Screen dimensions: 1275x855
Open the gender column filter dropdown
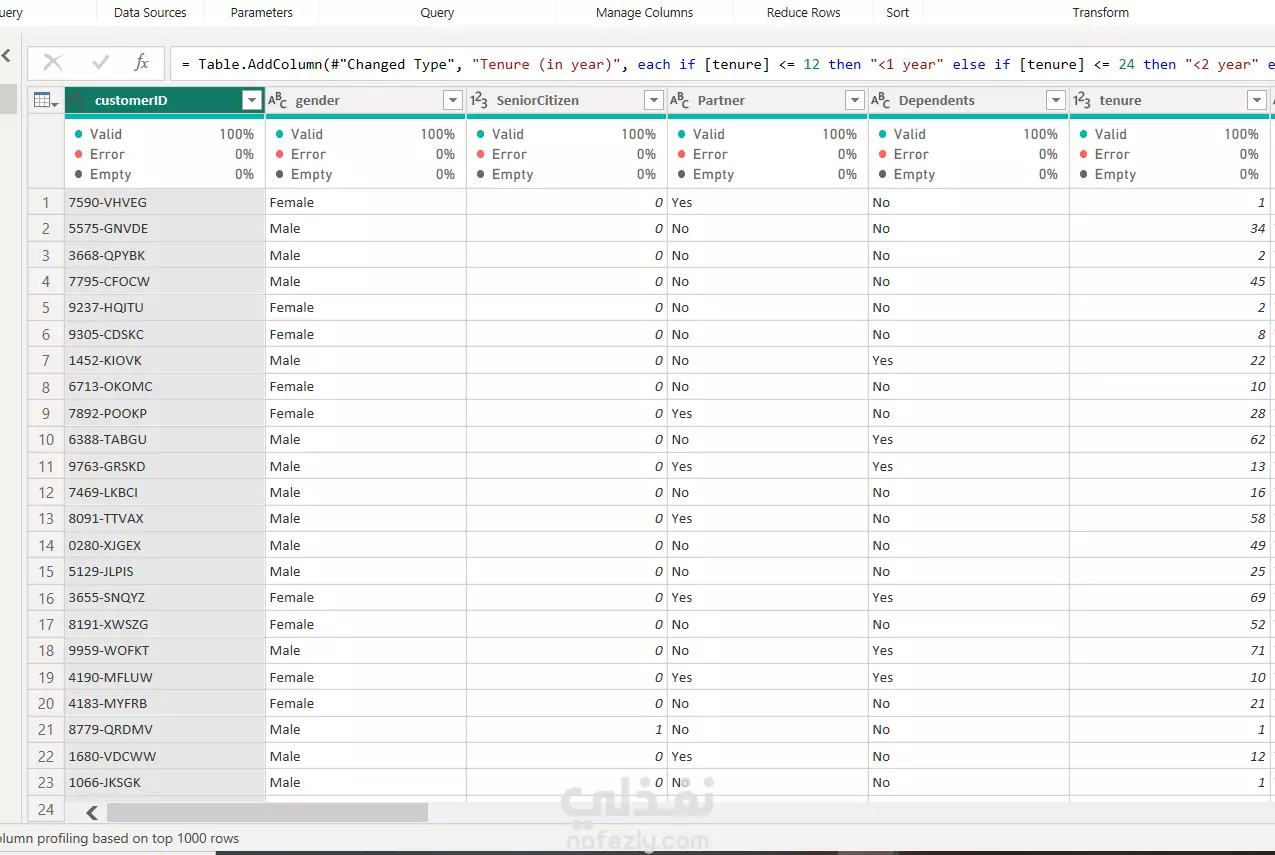(453, 100)
